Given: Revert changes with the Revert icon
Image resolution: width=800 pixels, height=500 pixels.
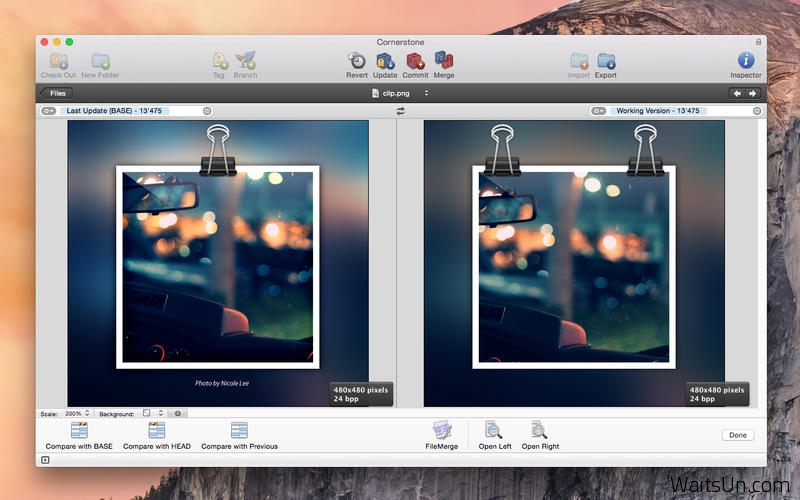Looking at the screenshot, I should click(357, 61).
